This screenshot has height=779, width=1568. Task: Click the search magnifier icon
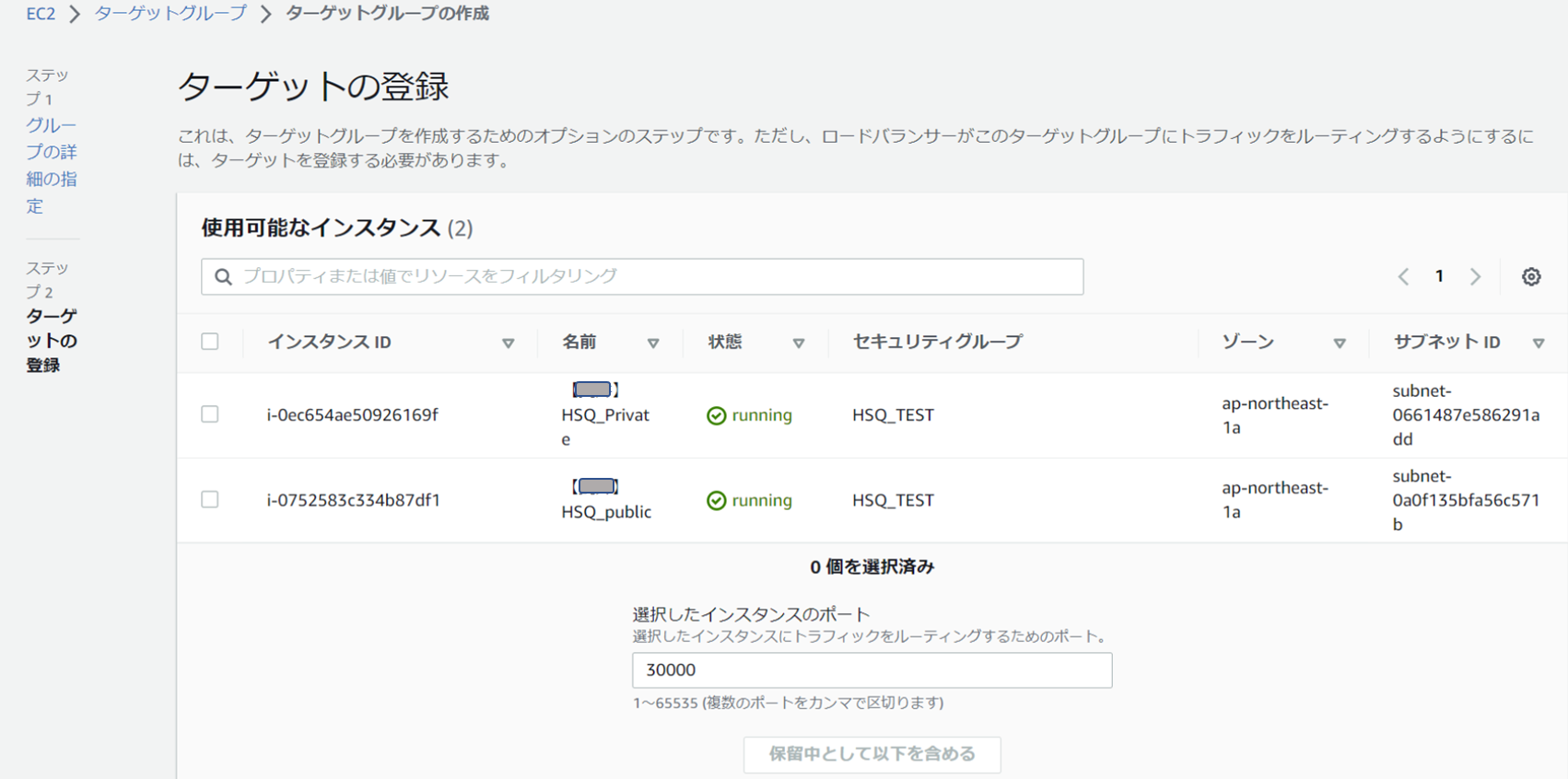click(223, 276)
